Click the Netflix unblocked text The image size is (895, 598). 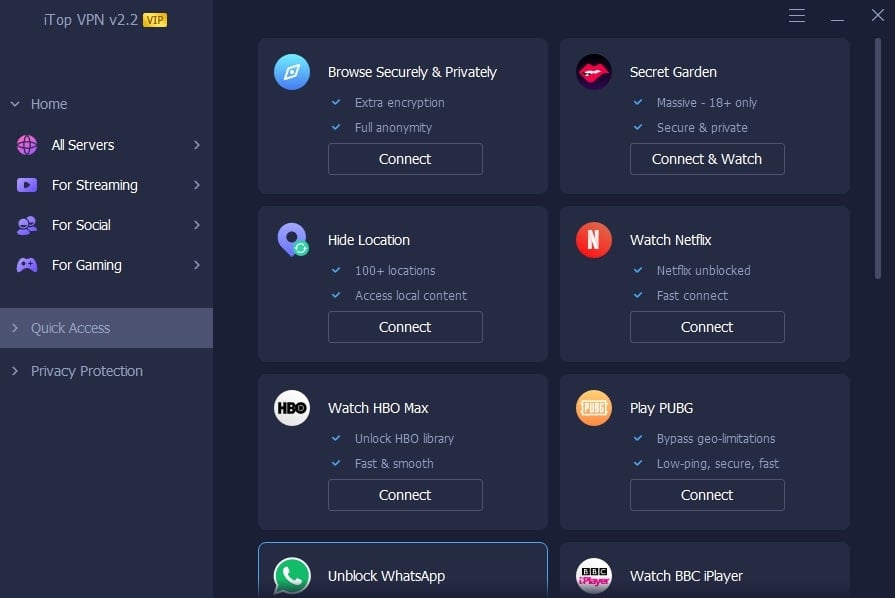703,270
